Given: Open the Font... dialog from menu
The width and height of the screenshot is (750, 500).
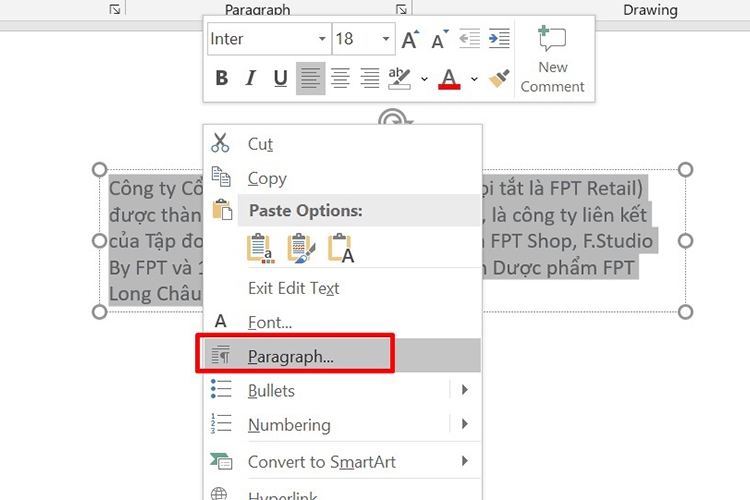Looking at the screenshot, I should click(x=342, y=322).
